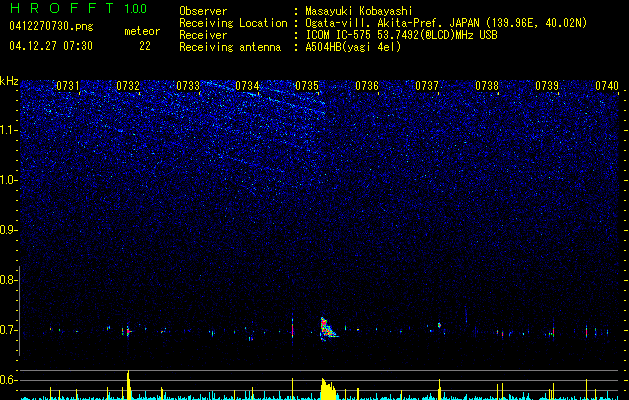Image resolution: width=629 pixels, height=400 pixels.
Task: Click the 0731 time marker
Action: coord(68,86)
